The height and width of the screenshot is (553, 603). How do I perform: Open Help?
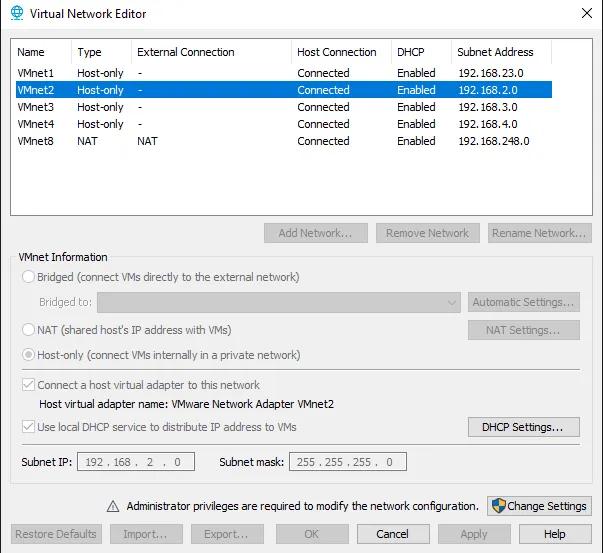[x=555, y=534]
